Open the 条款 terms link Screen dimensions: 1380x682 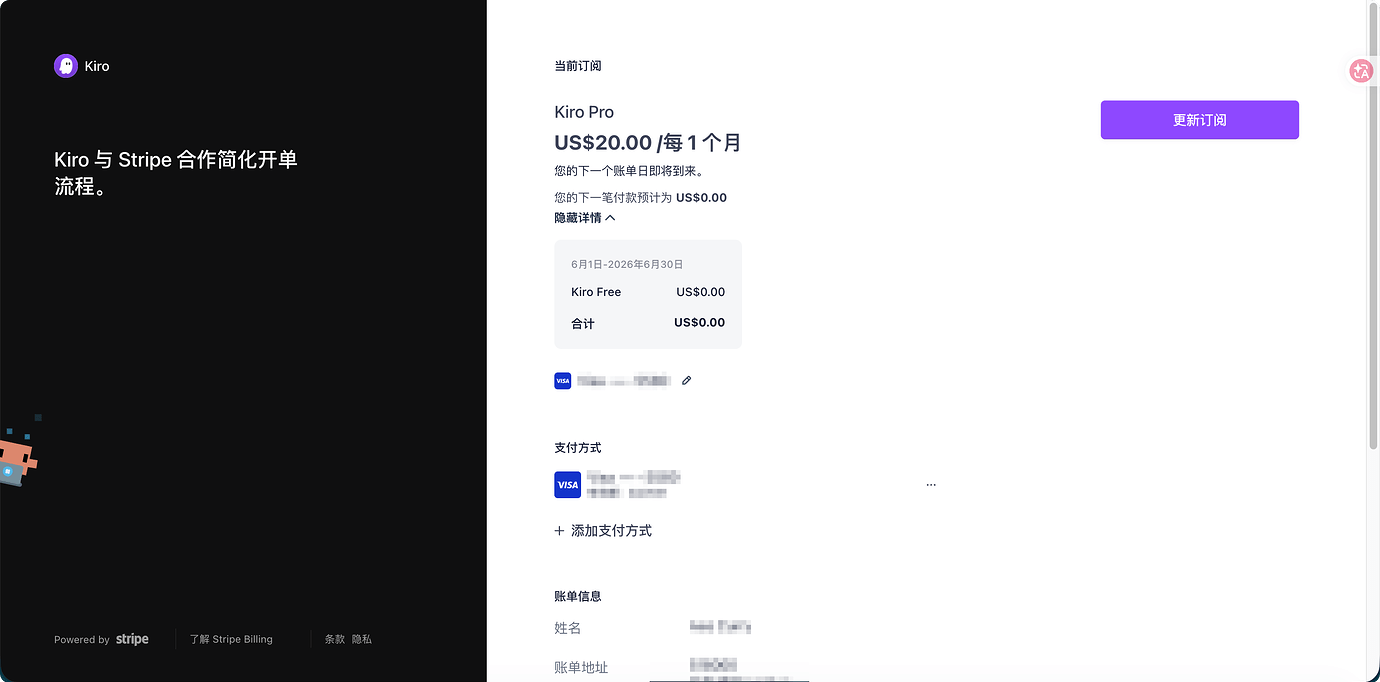point(334,639)
